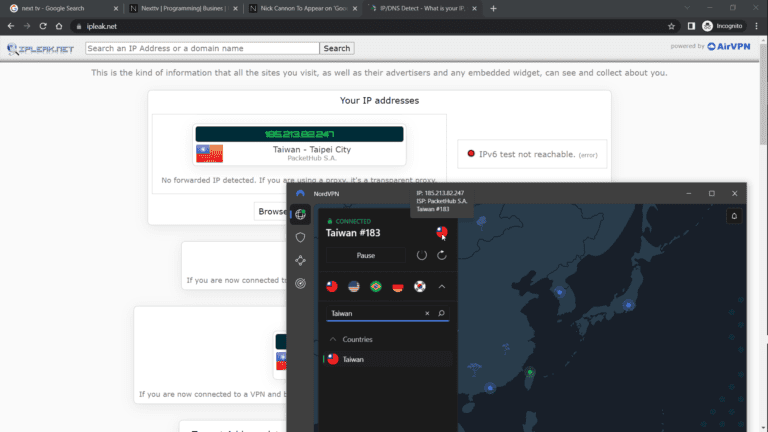Click the CONNECTED status label in NordVPN

point(353,221)
